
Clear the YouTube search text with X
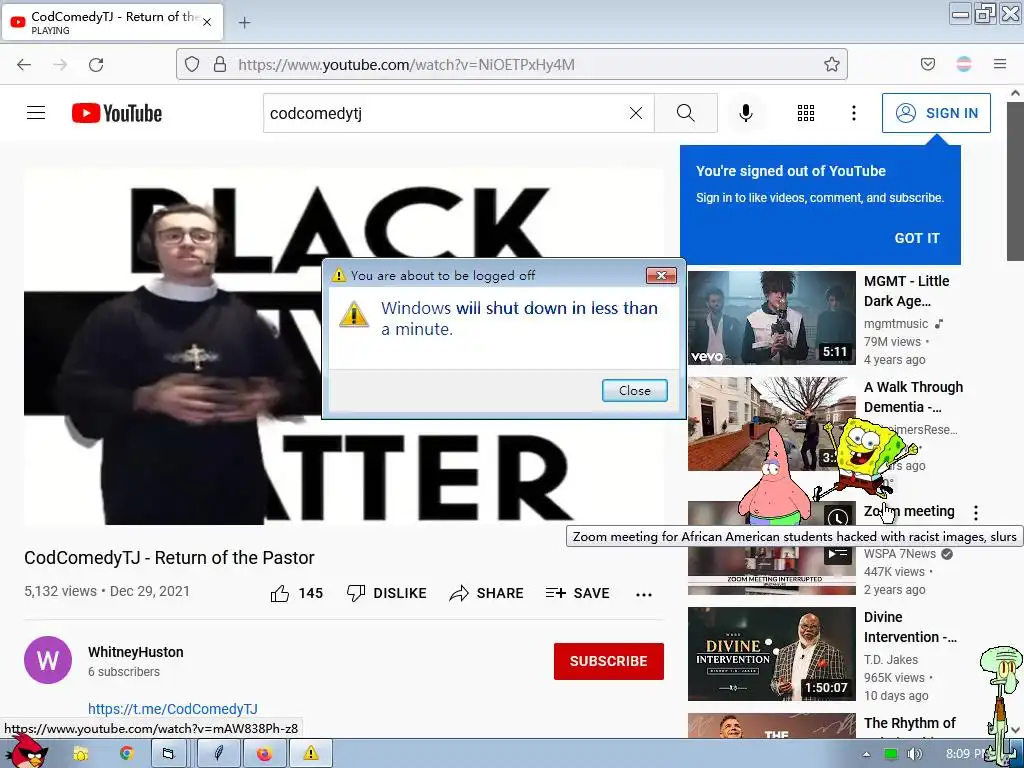635,113
